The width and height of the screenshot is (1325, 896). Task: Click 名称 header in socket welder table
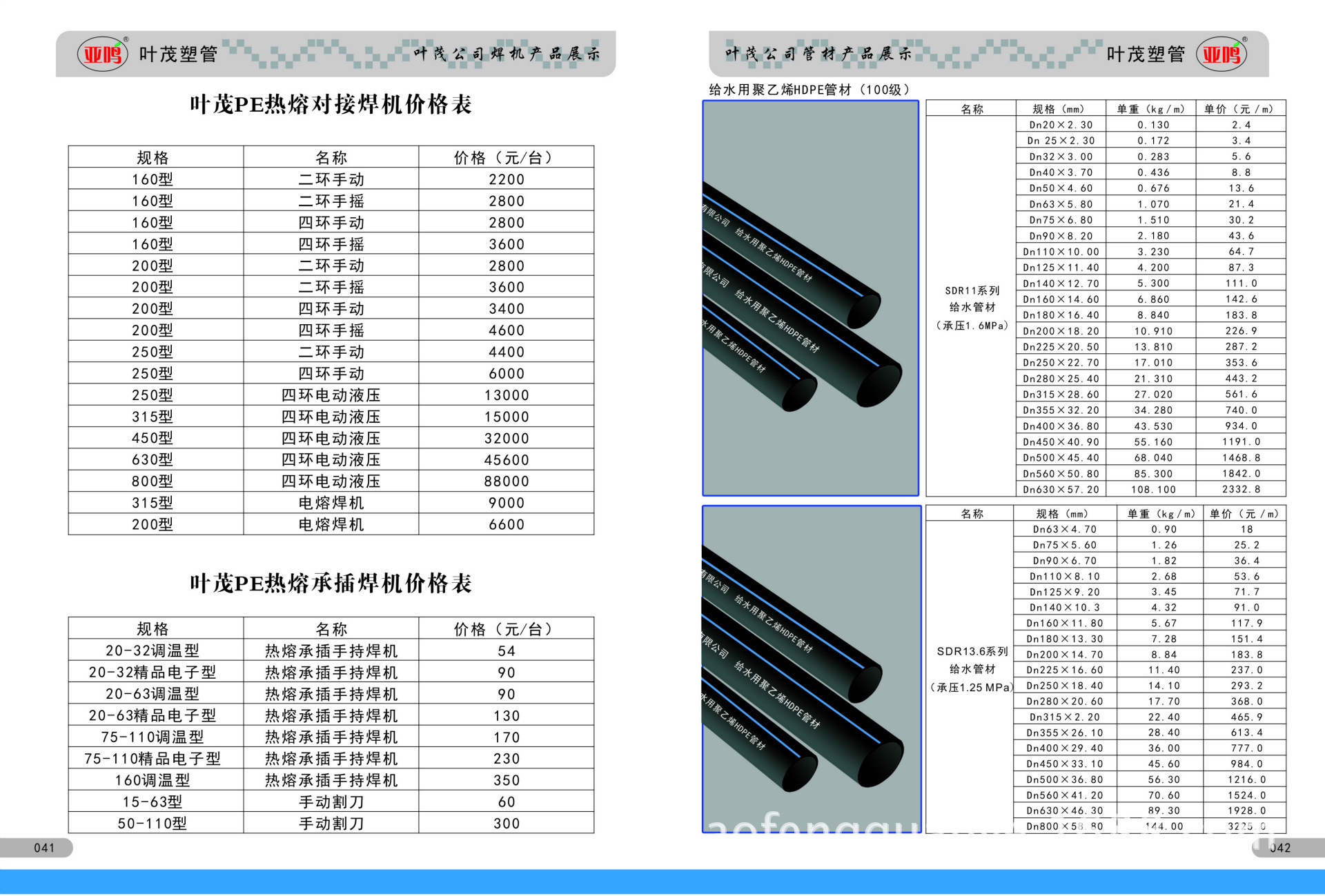tap(331, 629)
